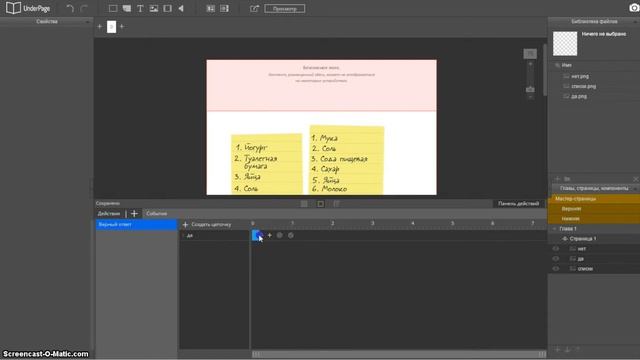The width and height of the screenshot is (640, 360).
Task: Click the Панель действий button
Action: [x=518, y=204]
